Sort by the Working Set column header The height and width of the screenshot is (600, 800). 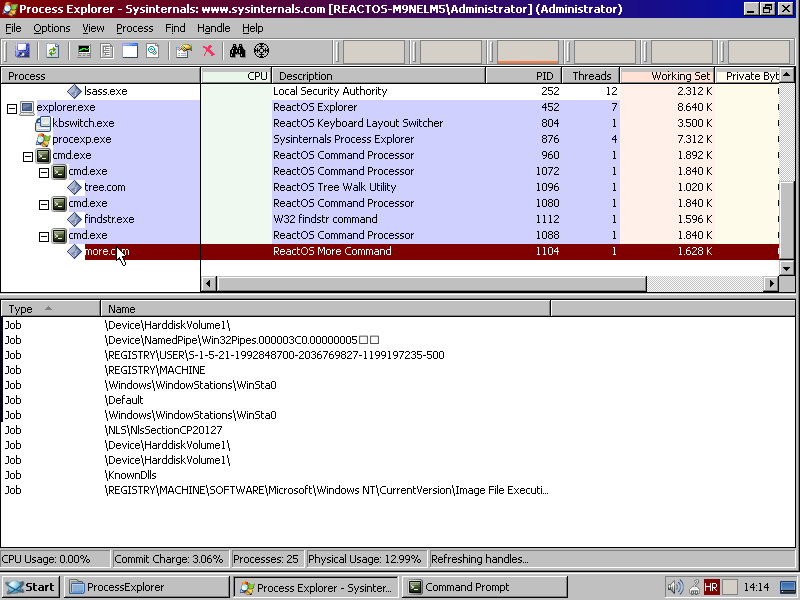pyautogui.click(x=667, y=76)
